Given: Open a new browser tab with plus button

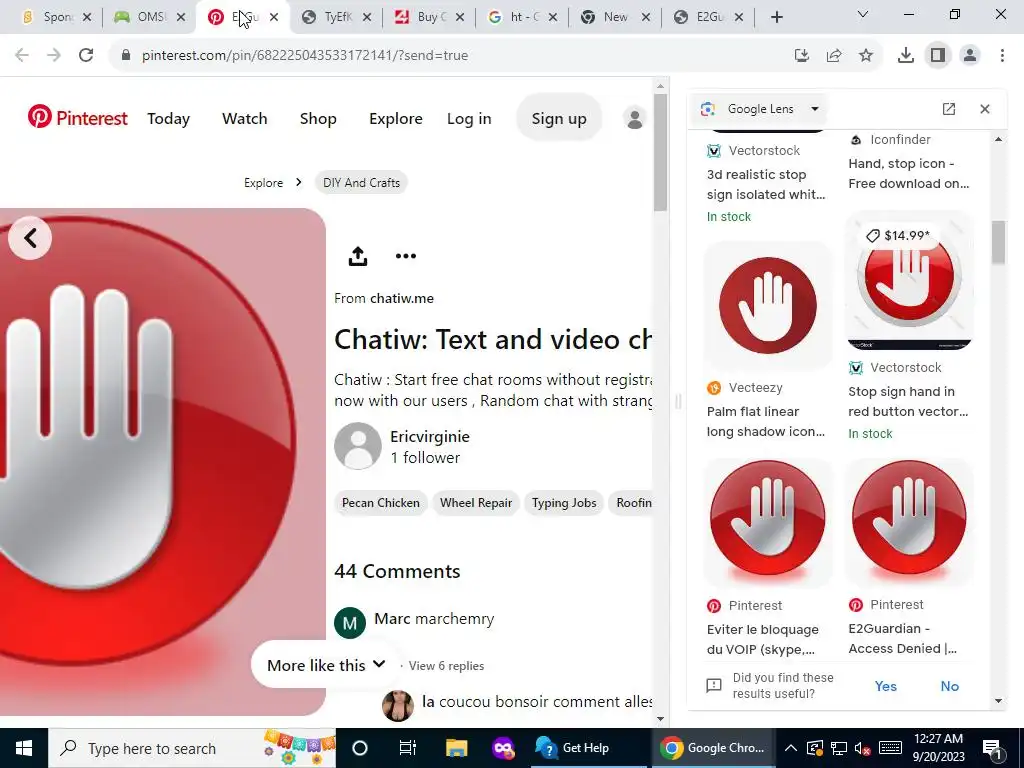Looking at the screenshot, I should click(776, 17).
